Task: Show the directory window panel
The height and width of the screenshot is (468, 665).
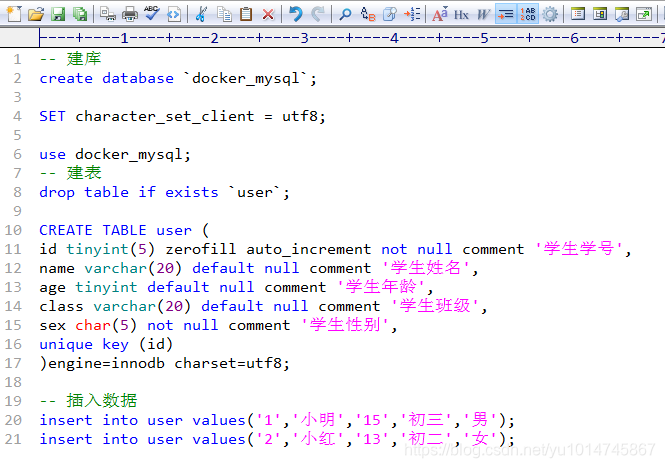Action: [578, 14]
